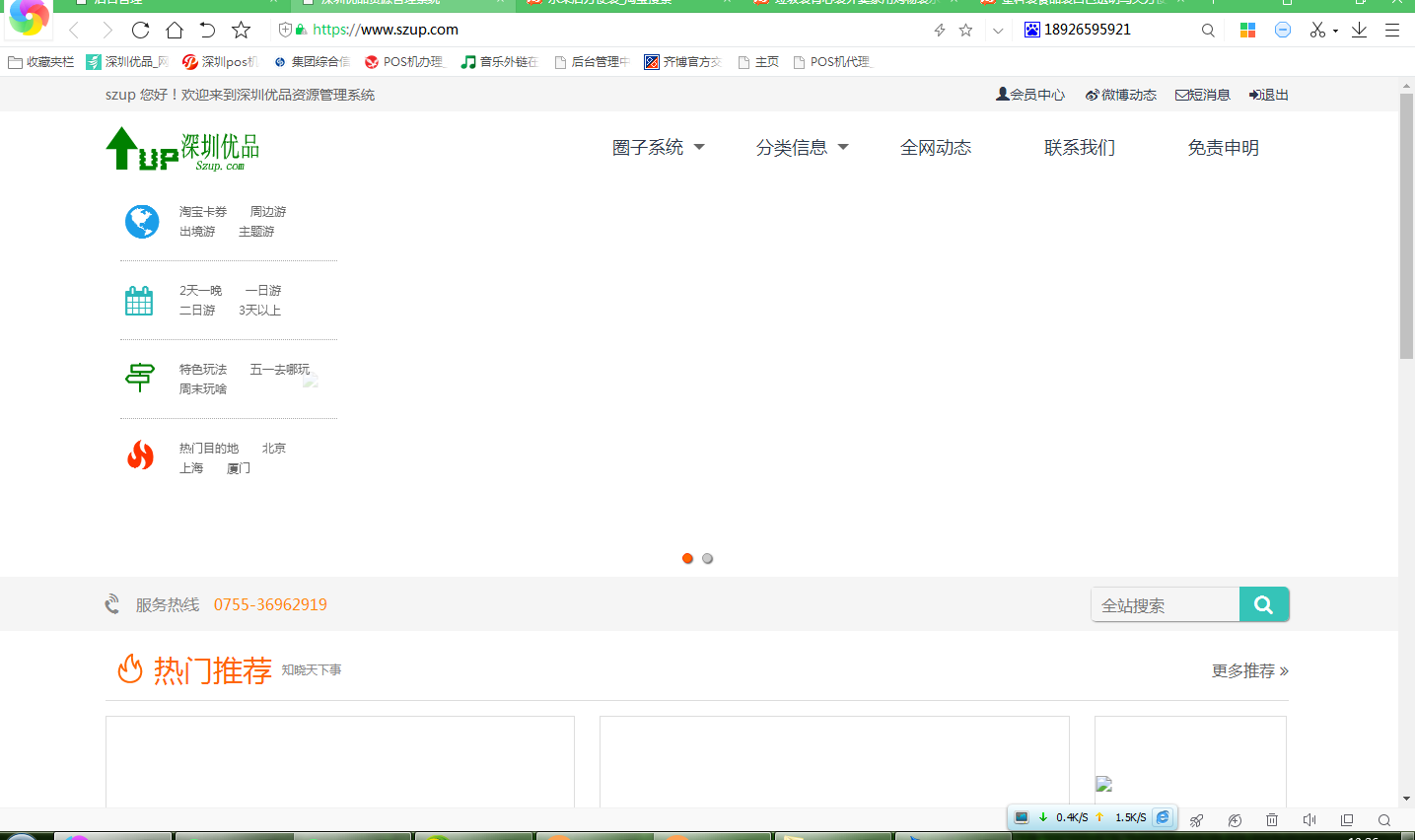Click the 更多推荐 link

[1249, 670]
